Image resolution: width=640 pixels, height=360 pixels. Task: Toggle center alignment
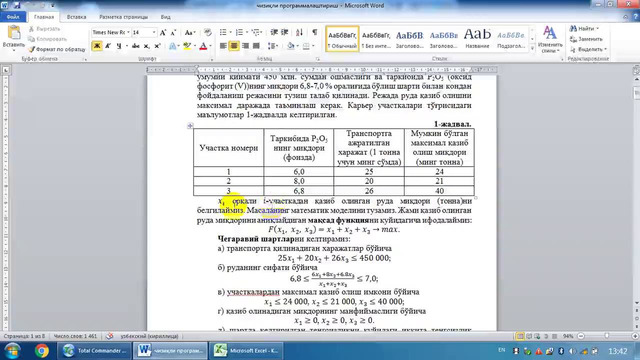coord(234,46)
